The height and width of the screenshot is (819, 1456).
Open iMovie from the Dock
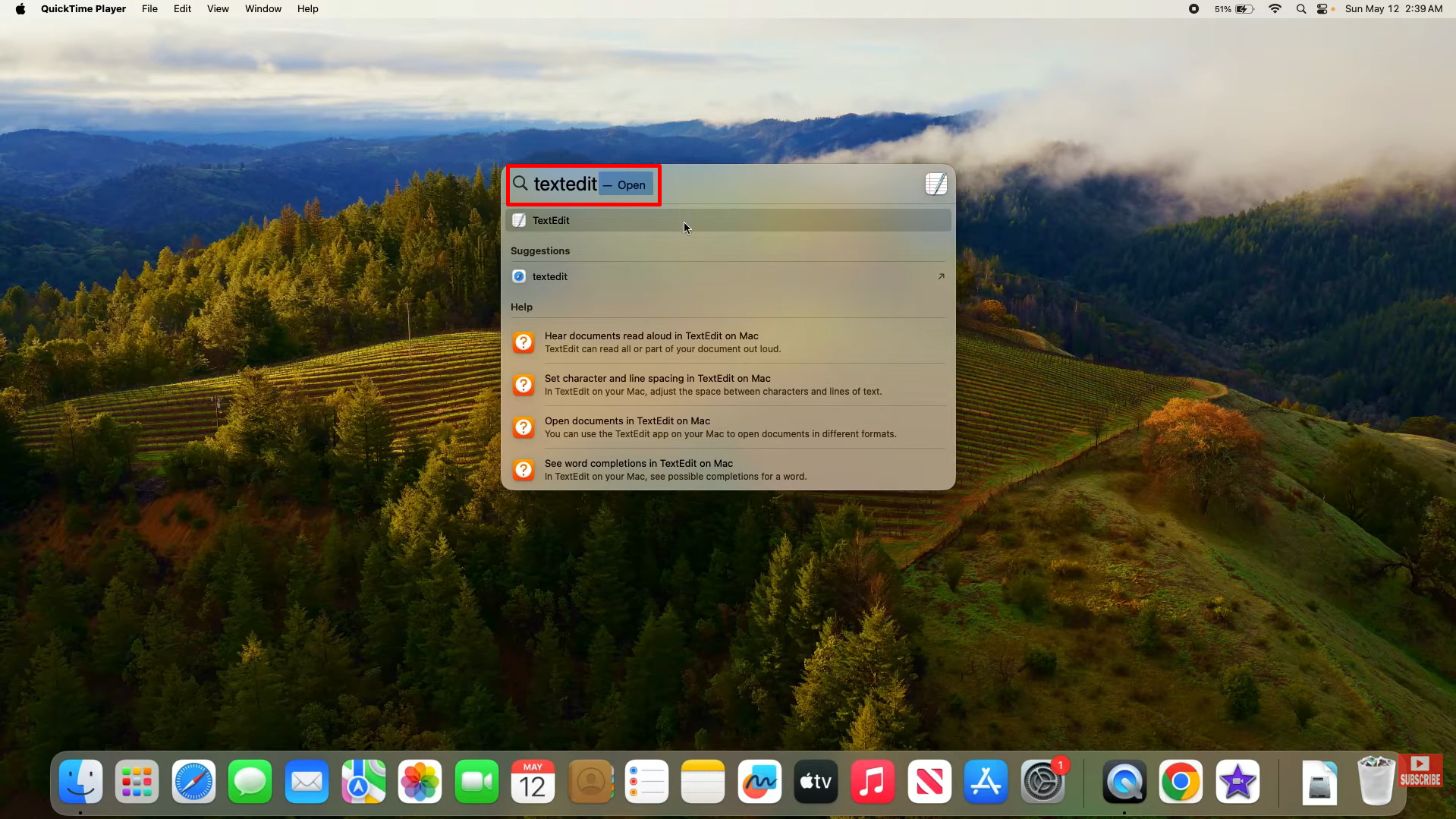tap(1237, 782)
